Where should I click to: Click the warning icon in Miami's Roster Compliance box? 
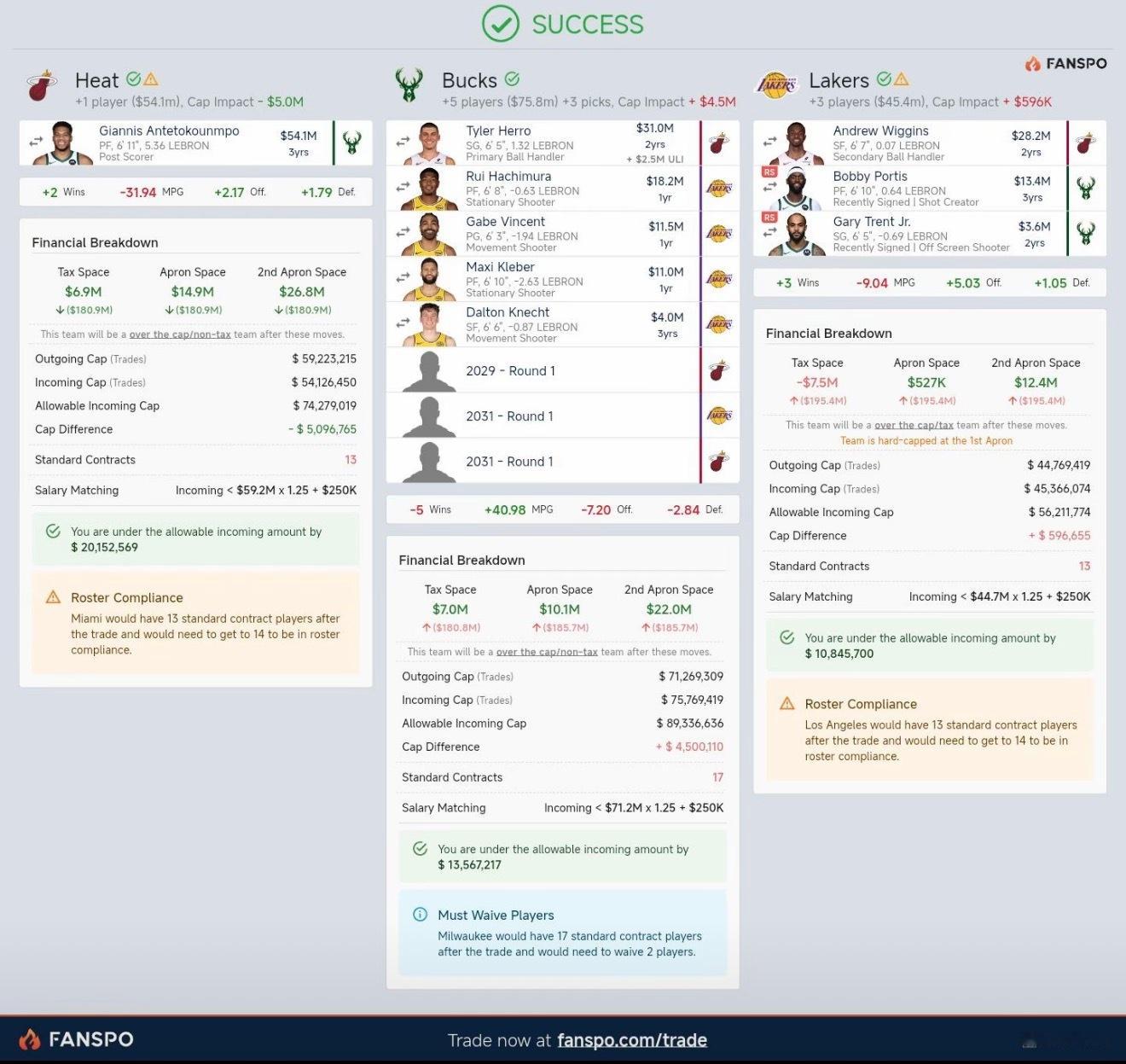53,597
